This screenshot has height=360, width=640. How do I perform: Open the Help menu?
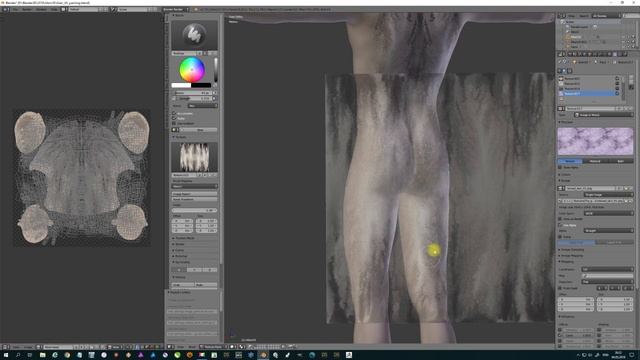(54, 9)
